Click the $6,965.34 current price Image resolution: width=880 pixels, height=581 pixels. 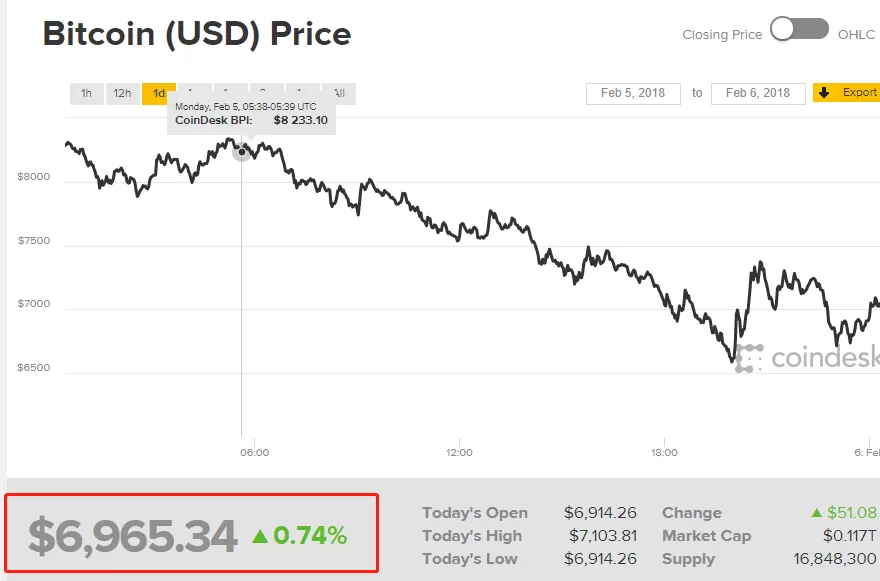pyautogui.click(x=133, y=536)
